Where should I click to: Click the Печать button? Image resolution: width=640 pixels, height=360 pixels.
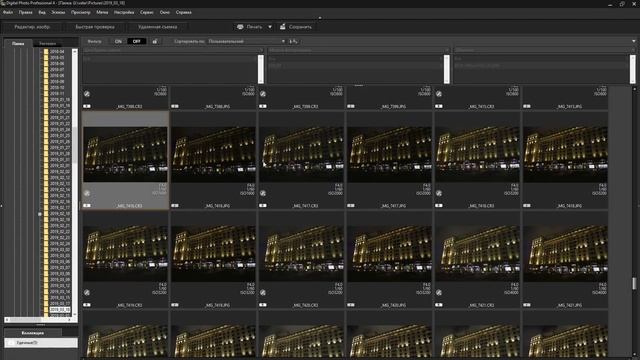click(x=250, y=27)
